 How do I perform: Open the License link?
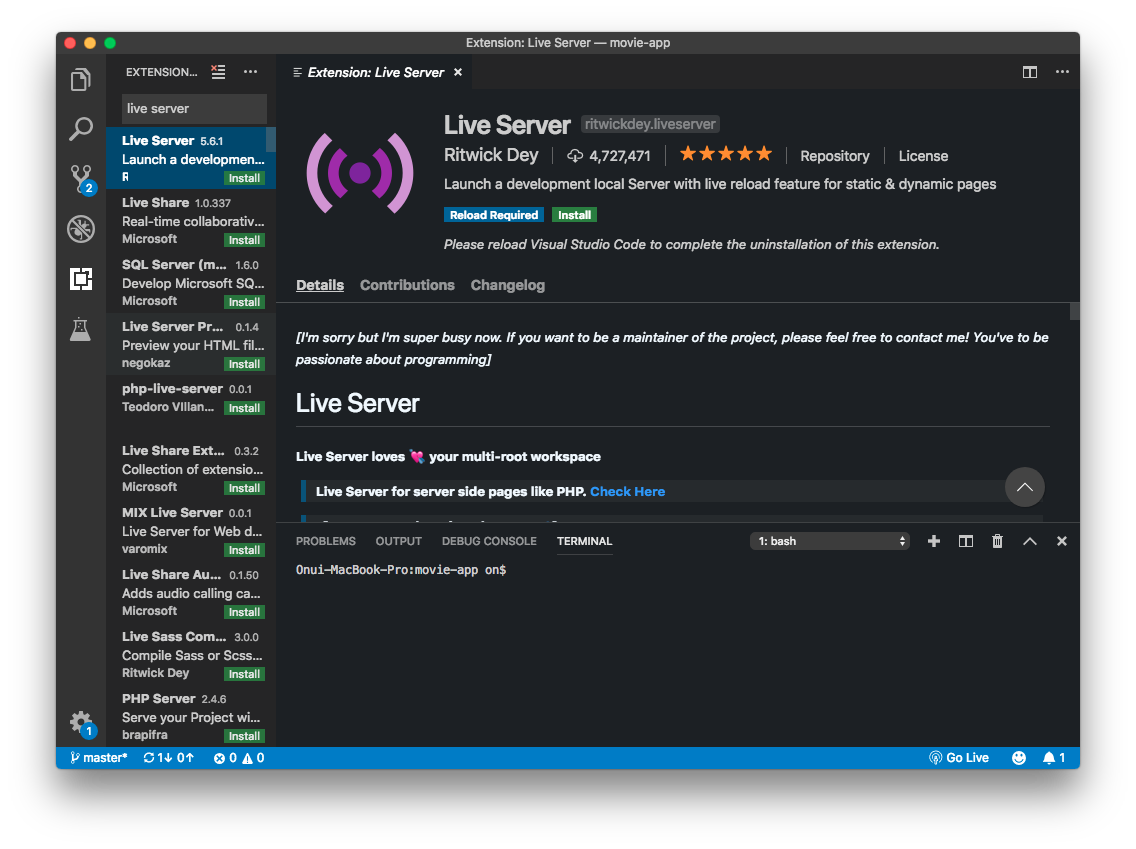(923, 156)
